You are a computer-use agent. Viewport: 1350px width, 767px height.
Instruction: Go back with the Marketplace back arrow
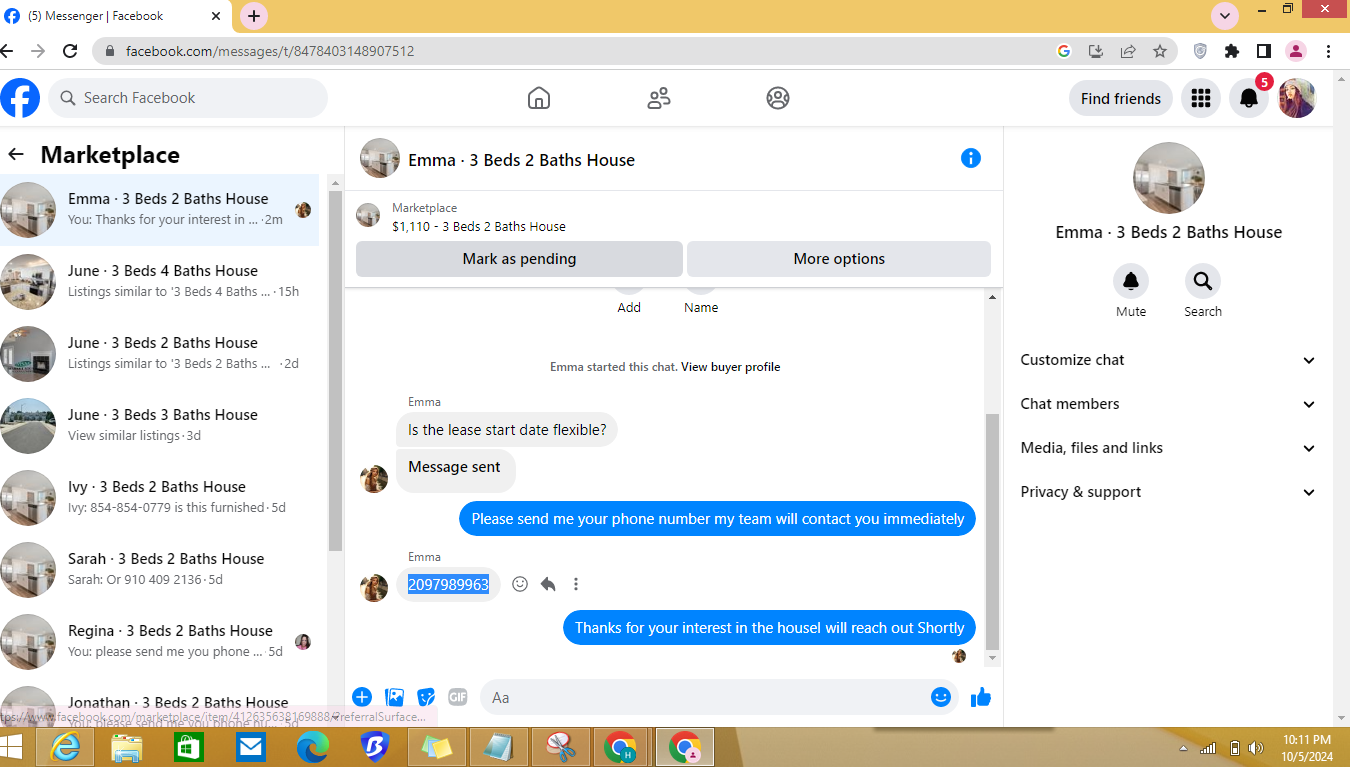(x=16, y=155)
